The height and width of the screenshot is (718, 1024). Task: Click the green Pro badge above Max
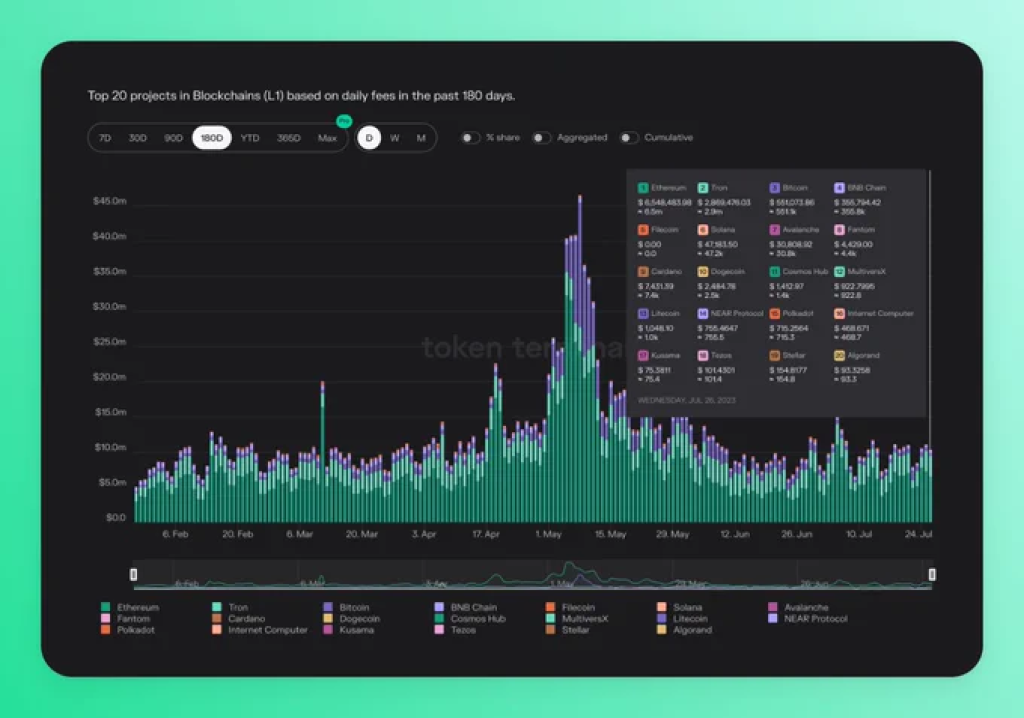pyautogui.click(x=344, y=121)
